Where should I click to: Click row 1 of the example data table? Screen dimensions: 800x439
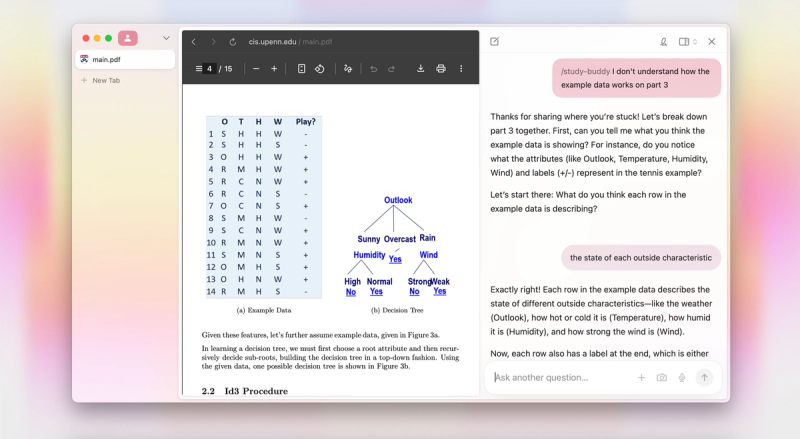pyautogui.click(x=264, y=134)
